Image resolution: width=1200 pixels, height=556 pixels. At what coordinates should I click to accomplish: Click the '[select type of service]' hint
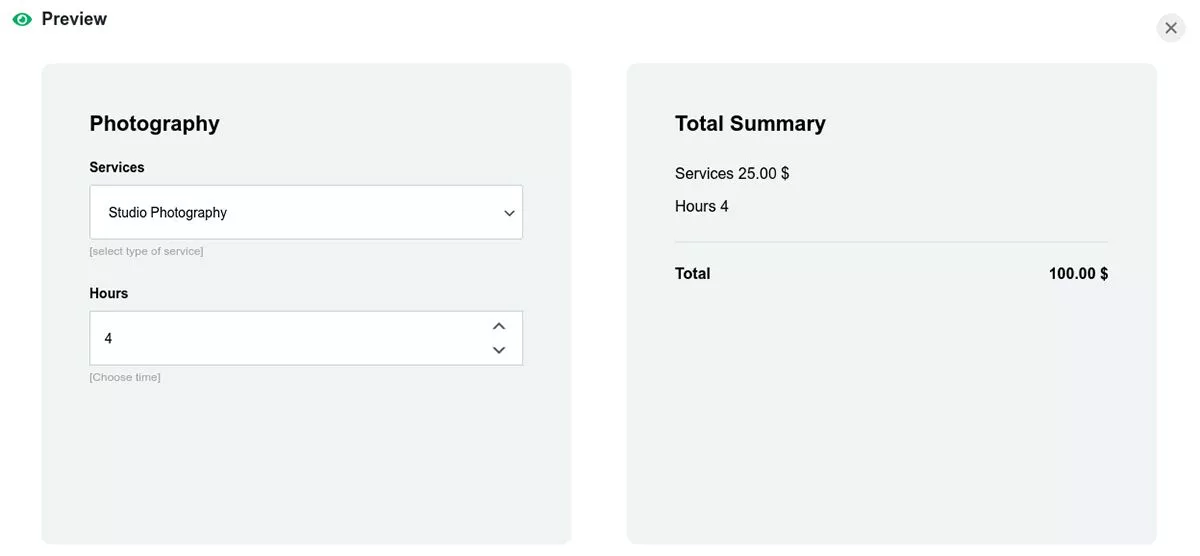pyautogui.click(x=146, y=251)
